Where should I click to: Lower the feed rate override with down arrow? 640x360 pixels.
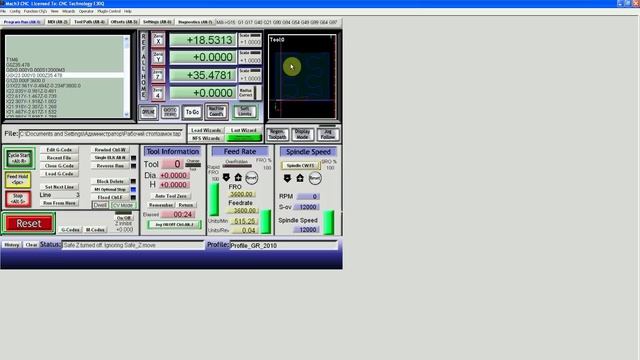(x=226, y=178)
